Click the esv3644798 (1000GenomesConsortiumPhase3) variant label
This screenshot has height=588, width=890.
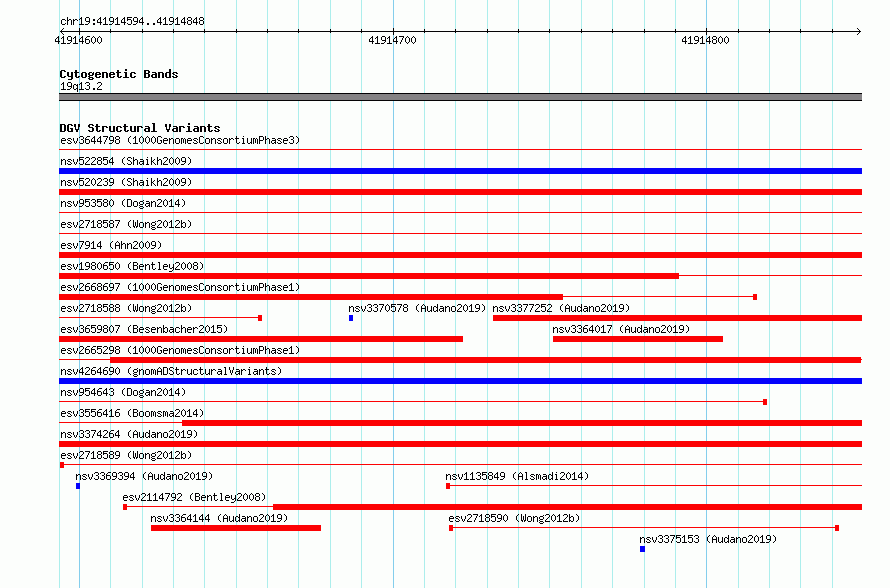click(180, 140)
